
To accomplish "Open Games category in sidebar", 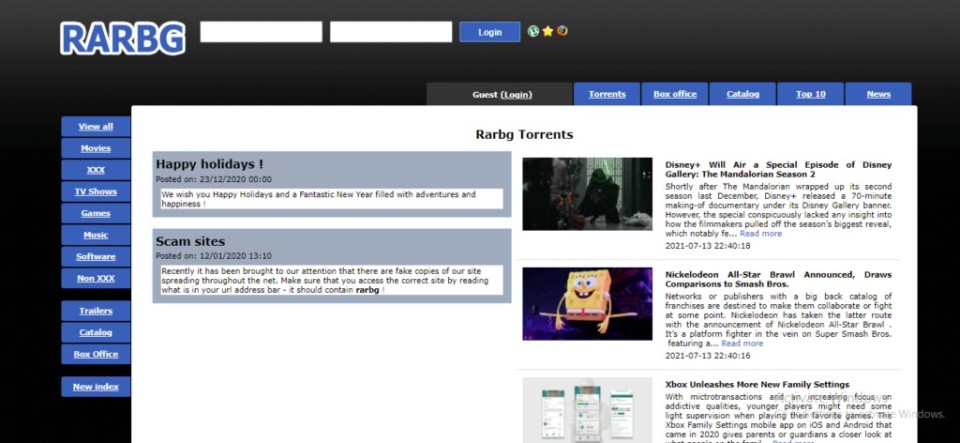I will (x=96, y=214).
